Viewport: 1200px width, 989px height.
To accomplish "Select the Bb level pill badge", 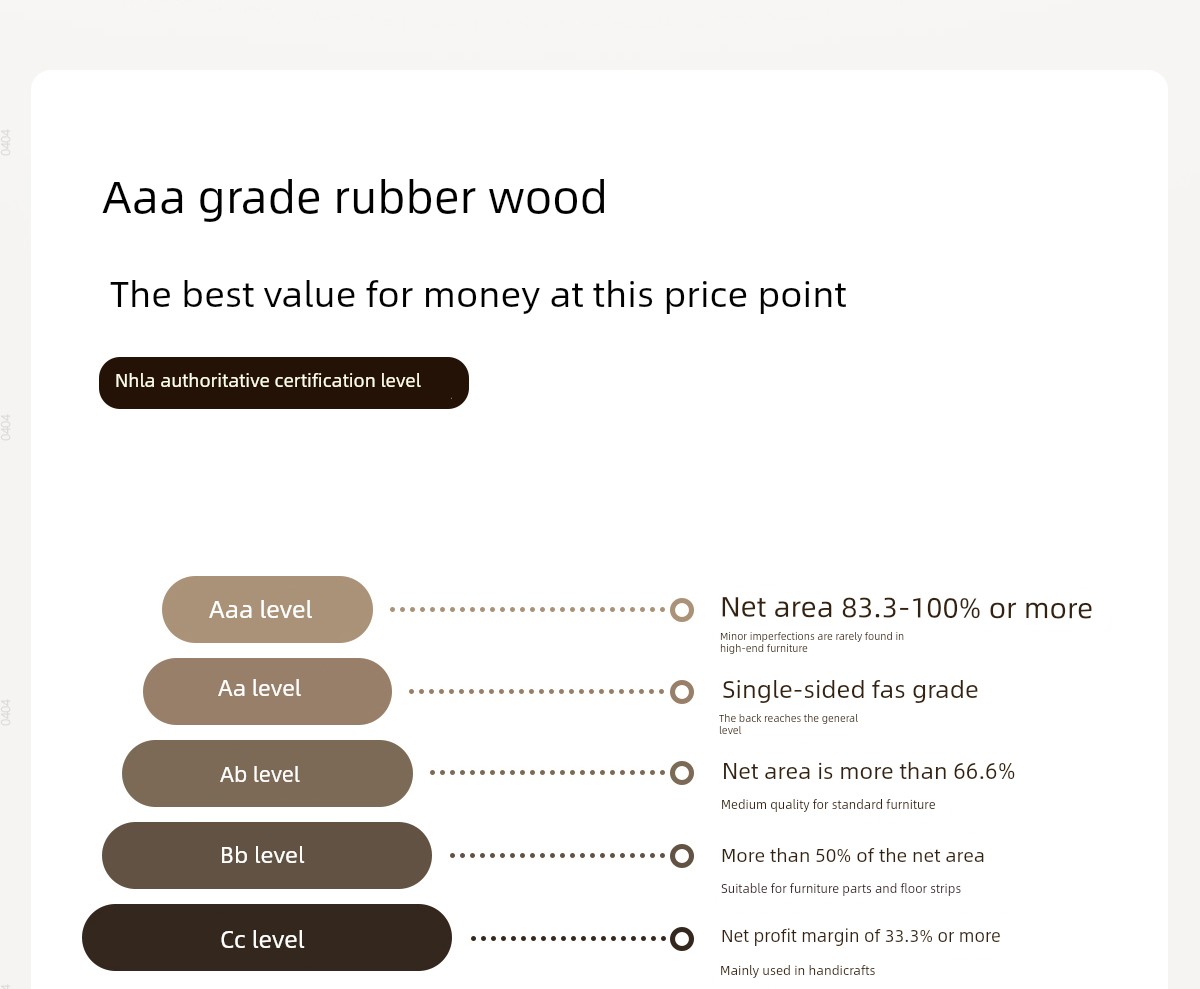I will (x=267, y=855).
